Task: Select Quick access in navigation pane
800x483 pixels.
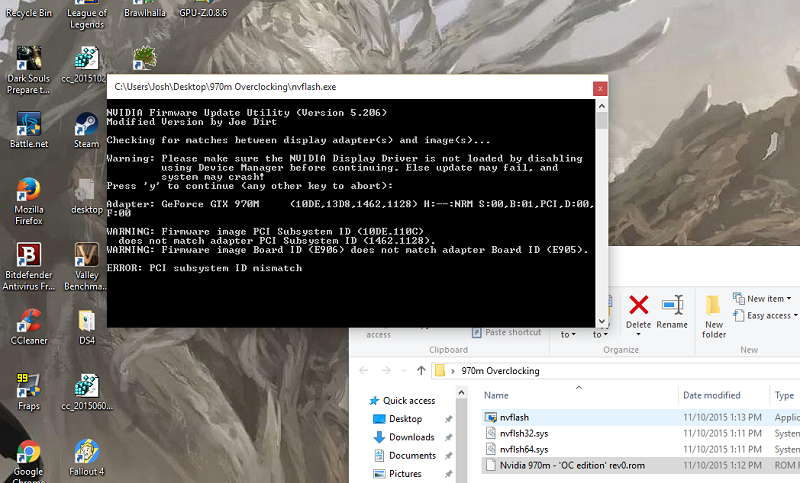Action: 402,400
